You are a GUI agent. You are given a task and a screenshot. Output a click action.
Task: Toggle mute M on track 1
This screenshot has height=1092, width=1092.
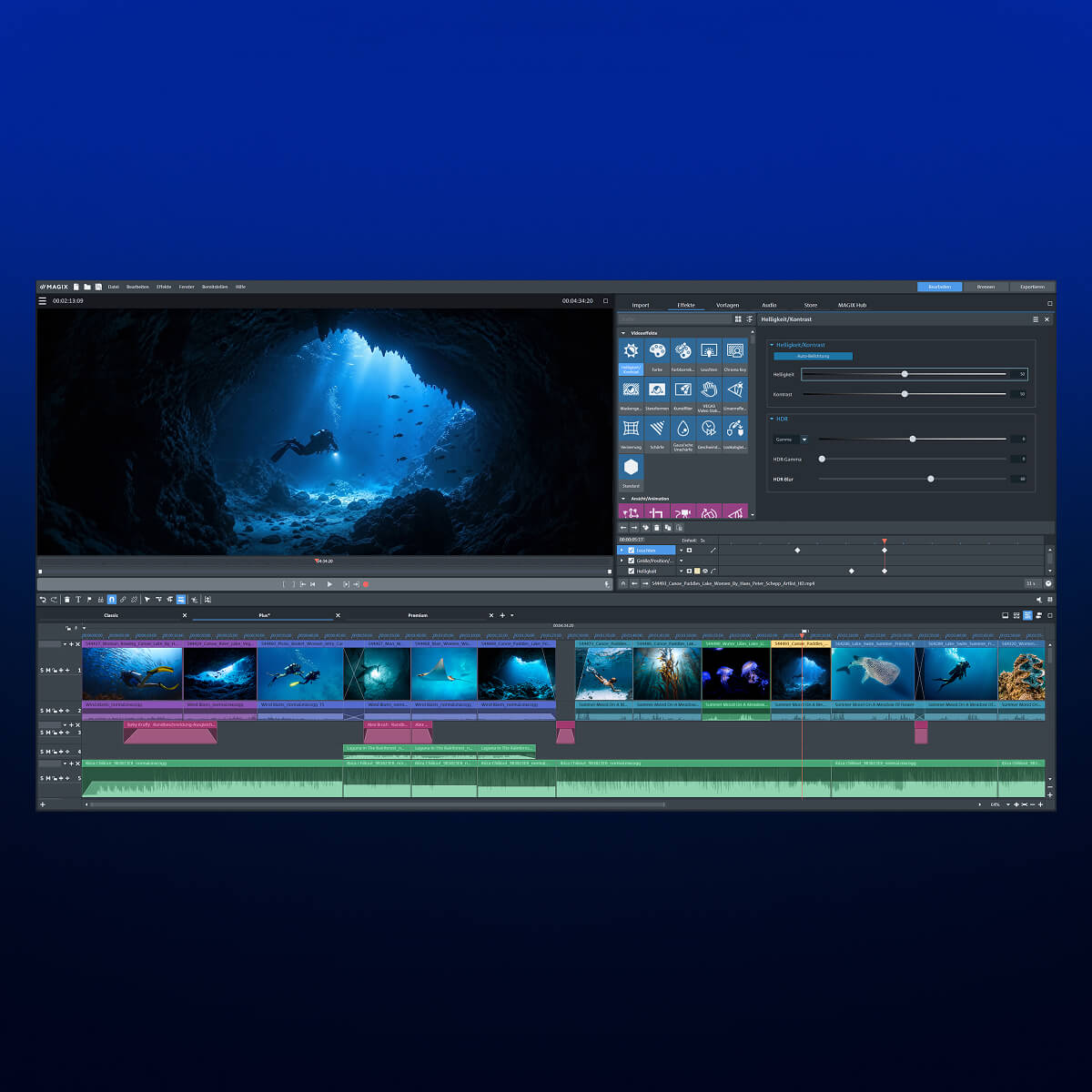[x=48, y=671]
